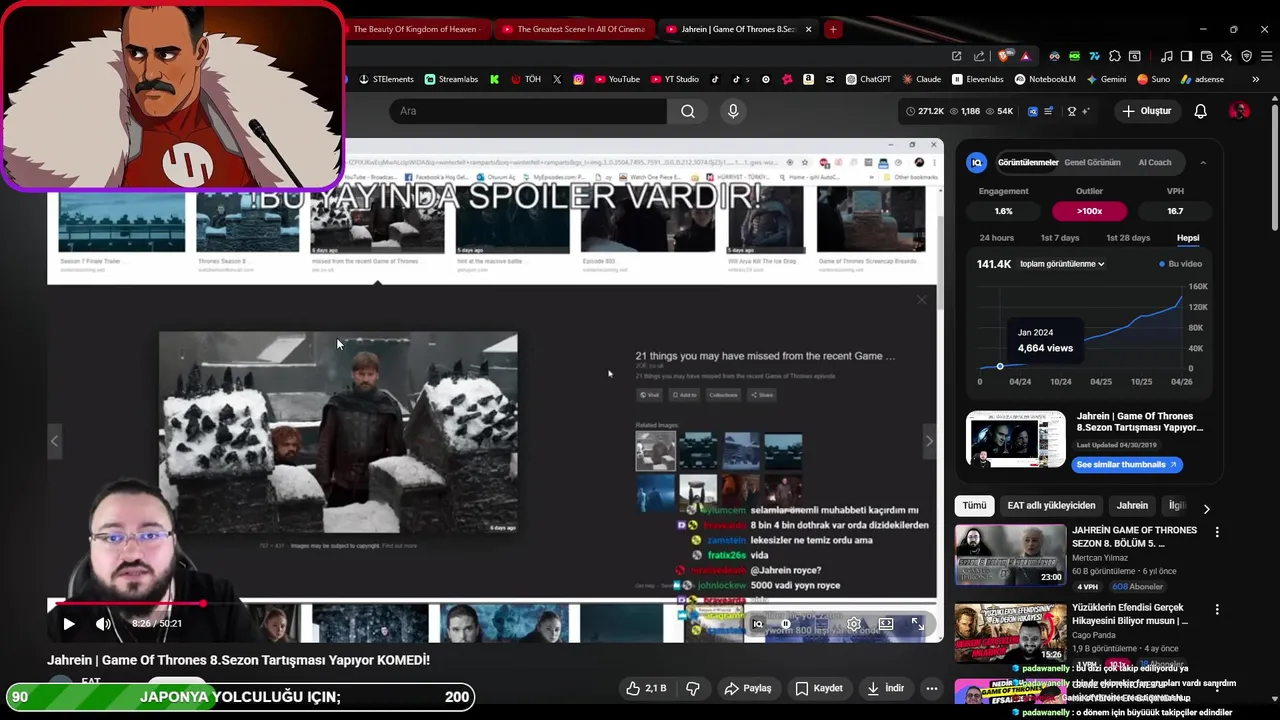
Task: Select the 1st 28 days range
Action: (x=1128, y=238)
